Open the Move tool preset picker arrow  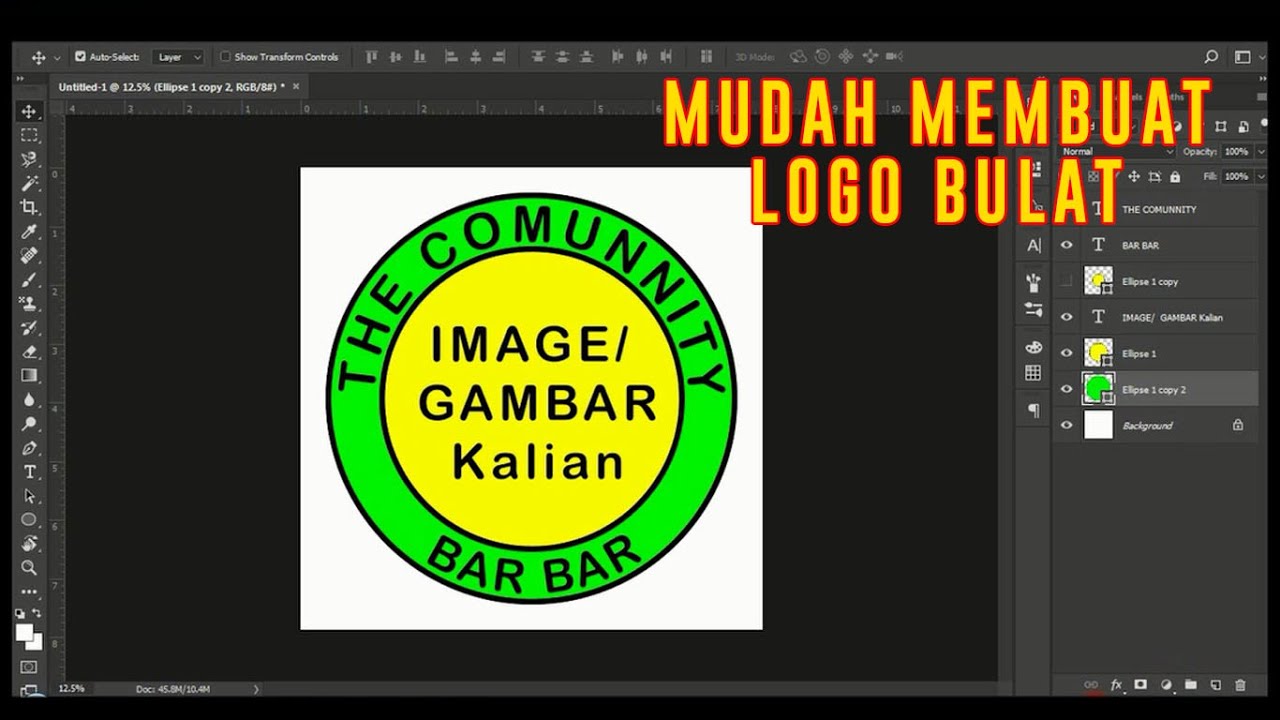(57, 58)
